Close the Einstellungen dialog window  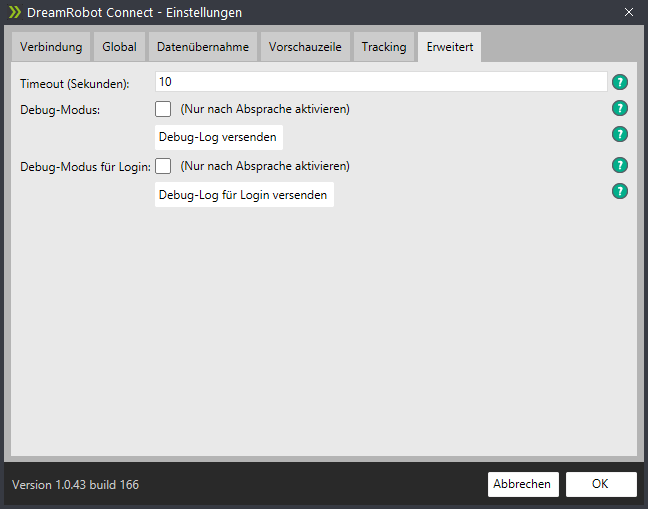tap(629, 12)
